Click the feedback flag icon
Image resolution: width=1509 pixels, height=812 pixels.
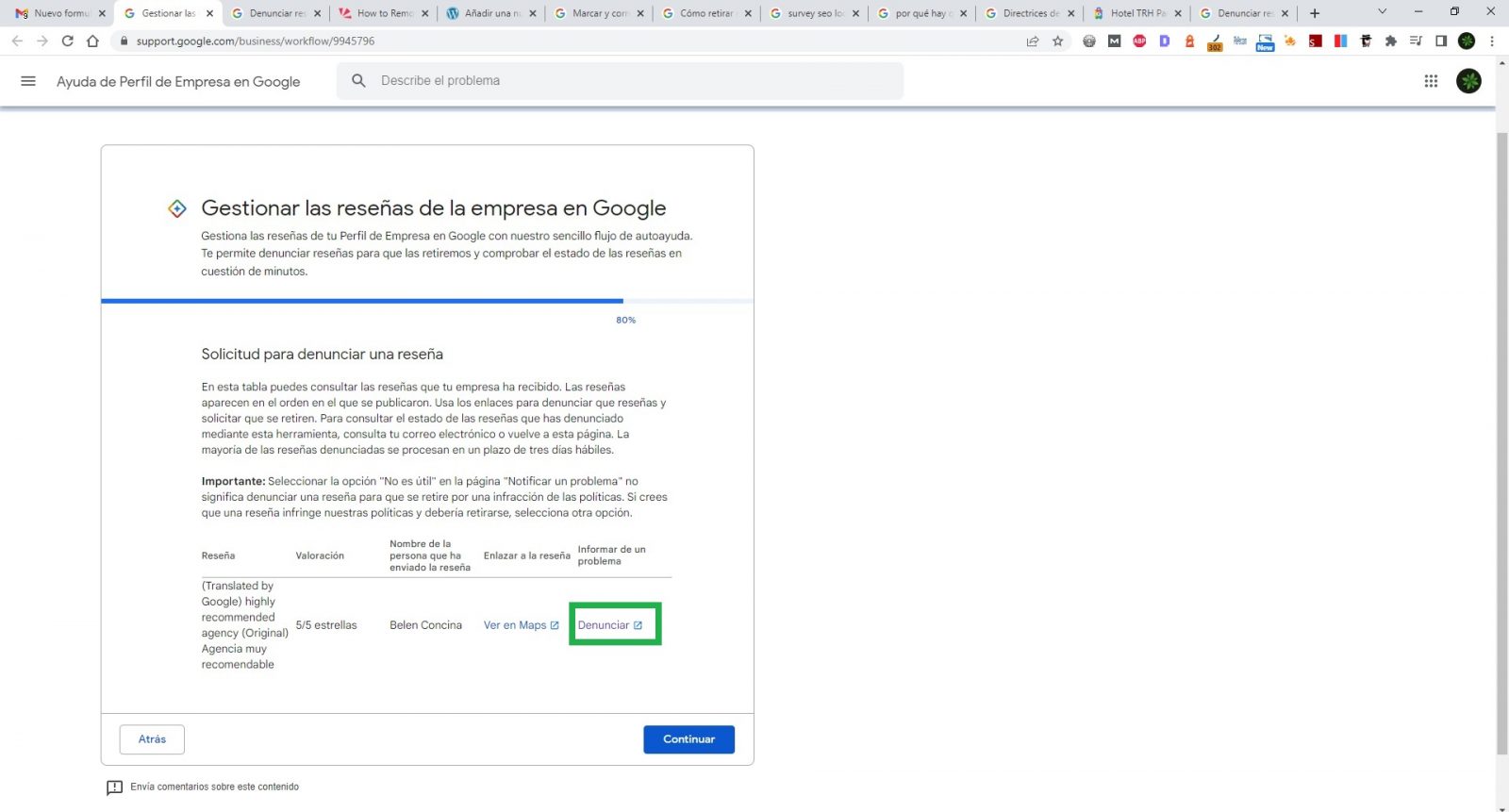[x=114, y=787]
